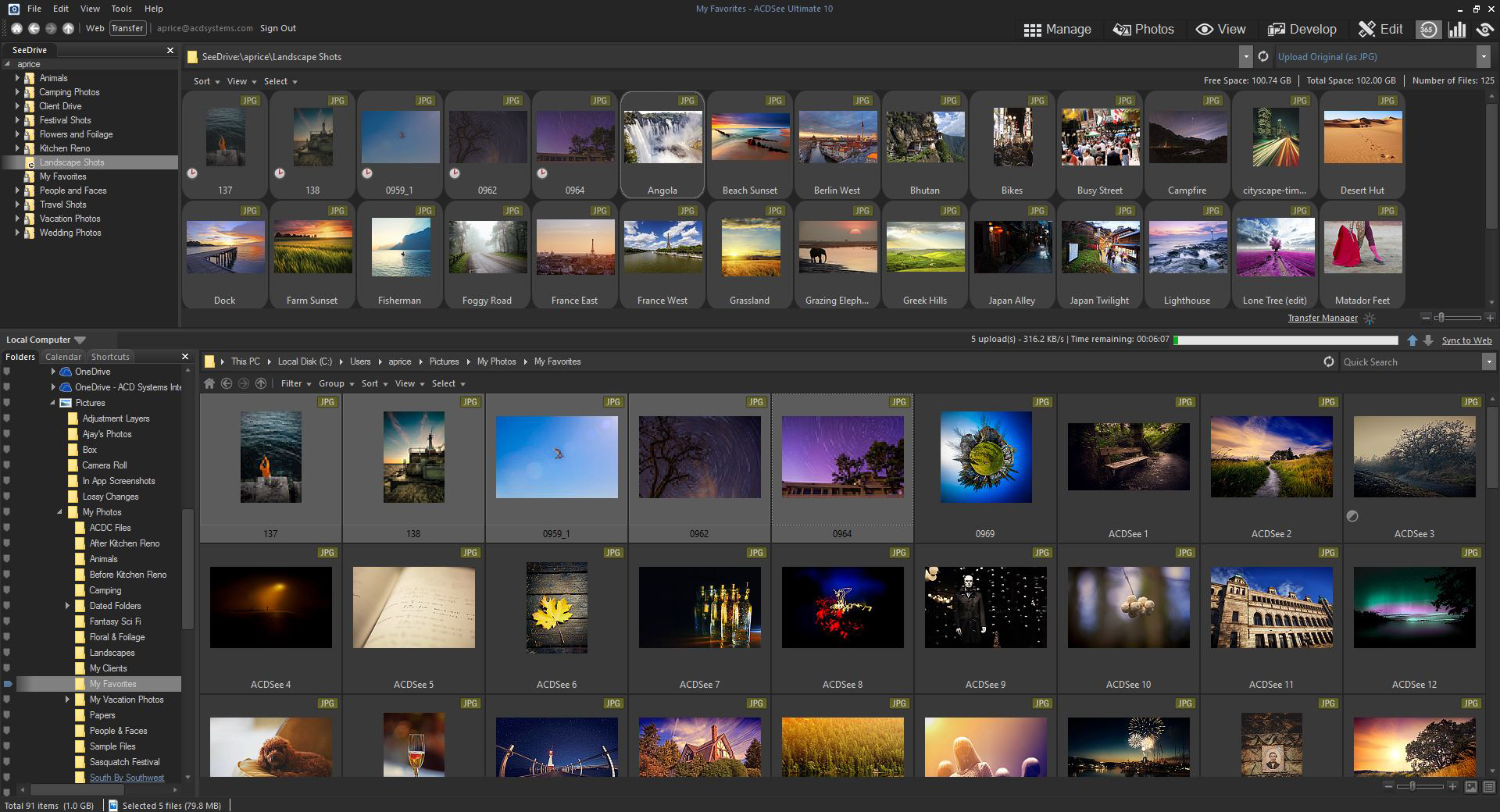The height and width of the screenshot is (812, 1500).
Task: Click the eye-with-arrows icon at top right
Action: (1485, 30)
